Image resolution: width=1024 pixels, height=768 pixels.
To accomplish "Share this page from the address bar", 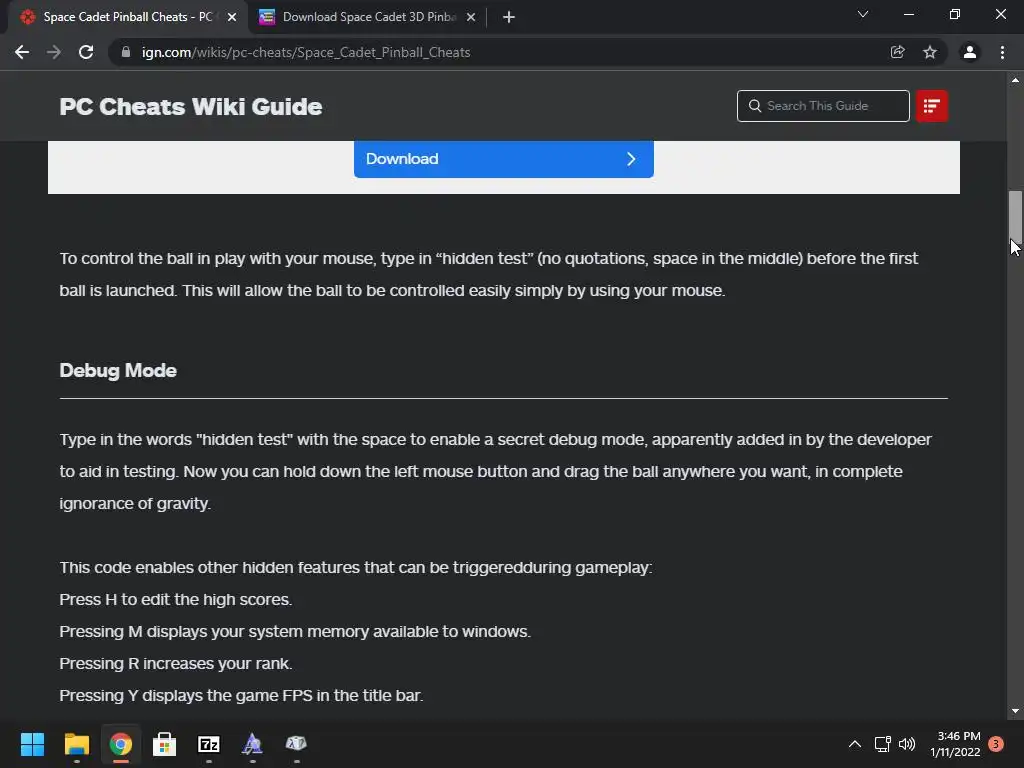I will point(897,52).
